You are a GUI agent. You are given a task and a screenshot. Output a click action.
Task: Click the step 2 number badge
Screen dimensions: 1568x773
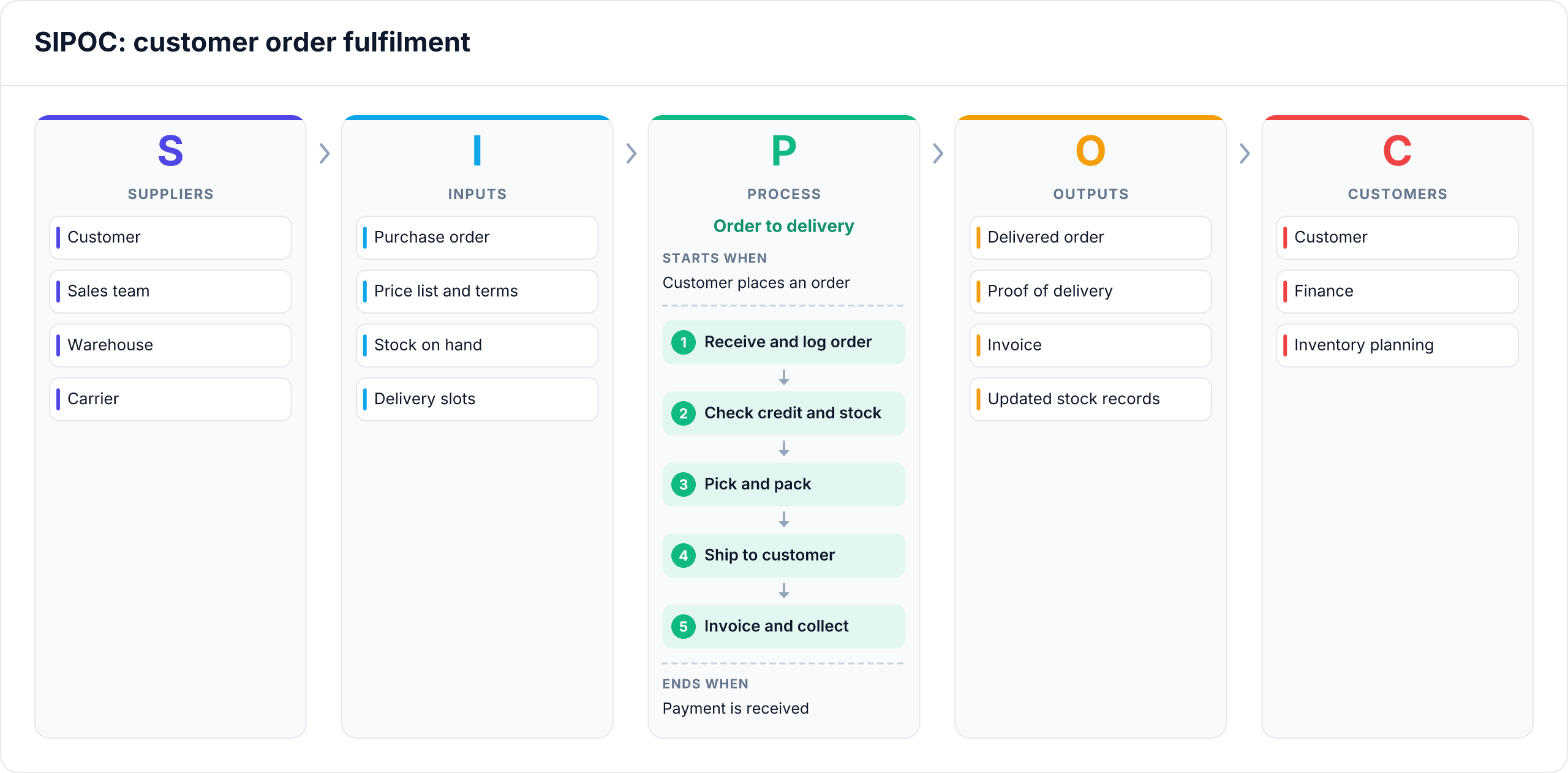tap(684, 413)
